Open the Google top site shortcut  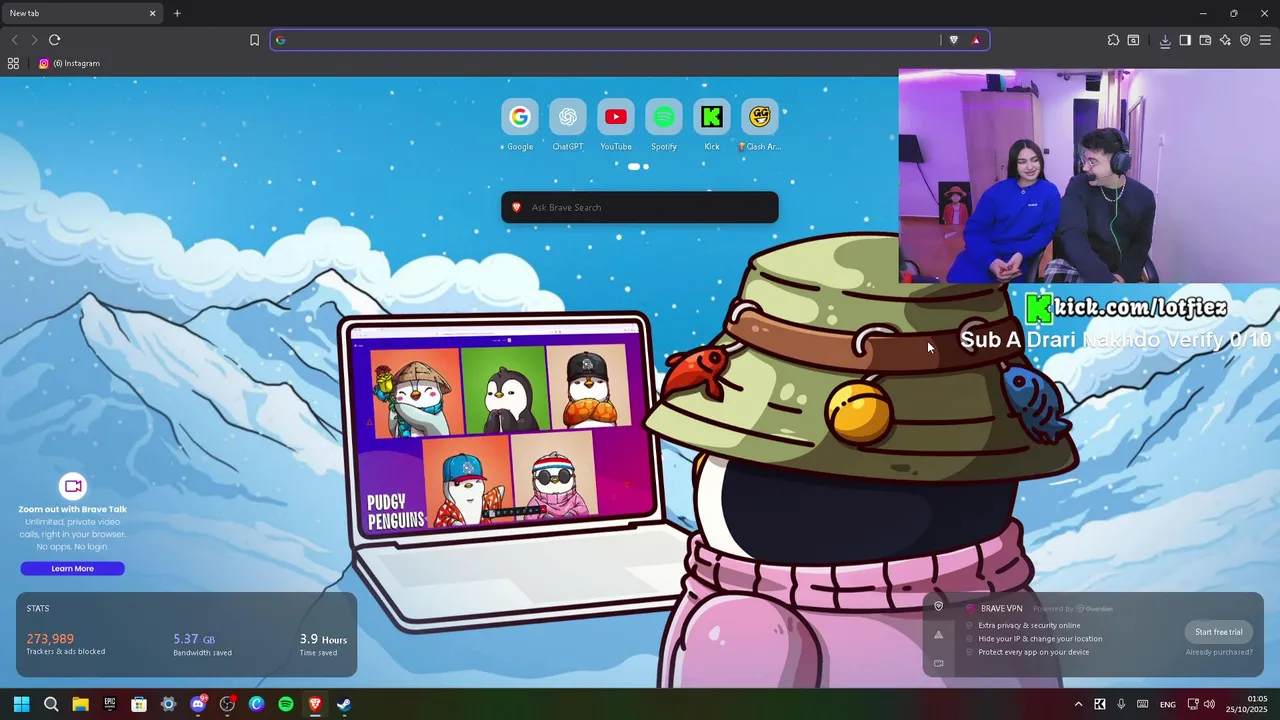(520, 125)
